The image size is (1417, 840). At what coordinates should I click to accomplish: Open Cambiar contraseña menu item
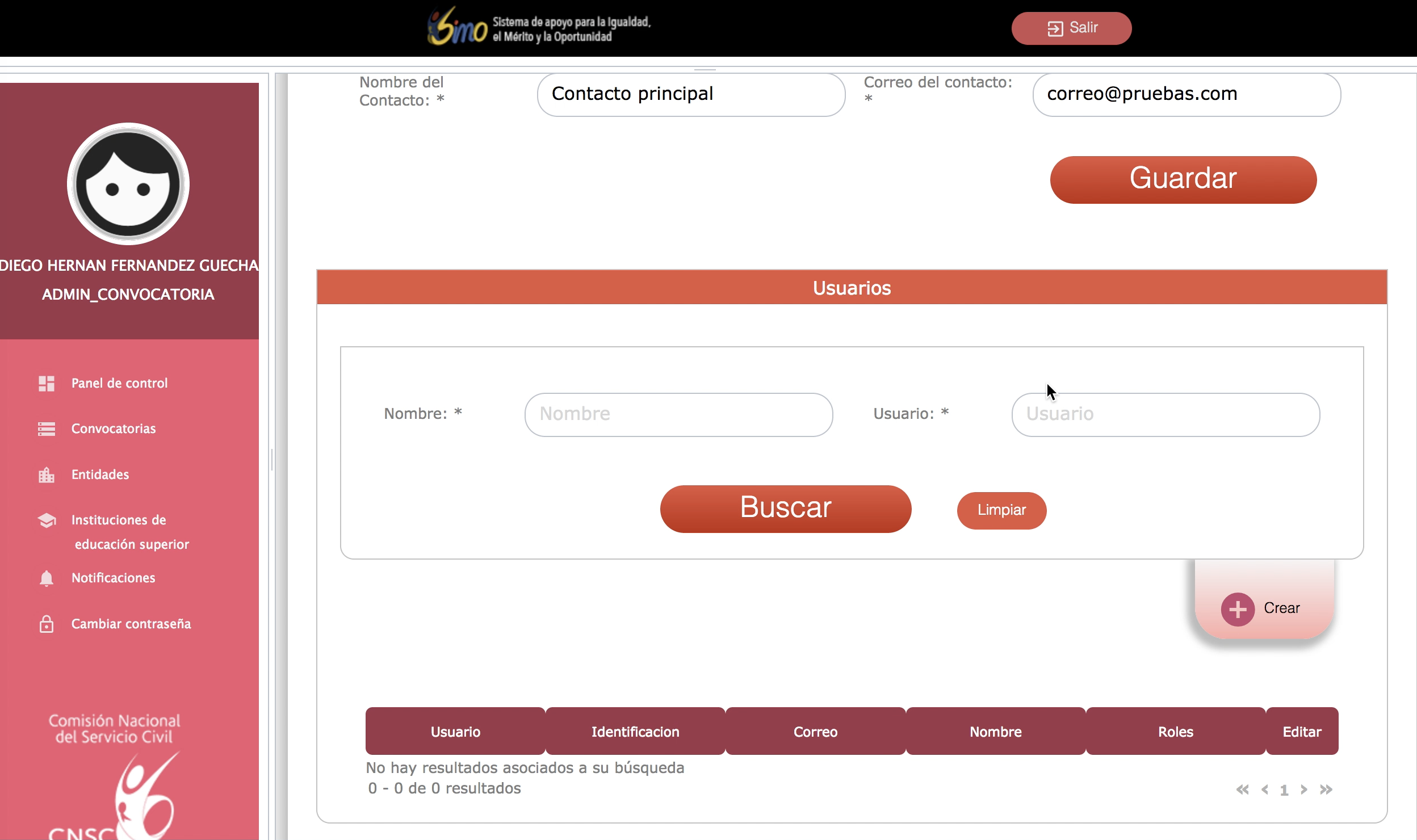pyautogui.click(x=131, y=624)
